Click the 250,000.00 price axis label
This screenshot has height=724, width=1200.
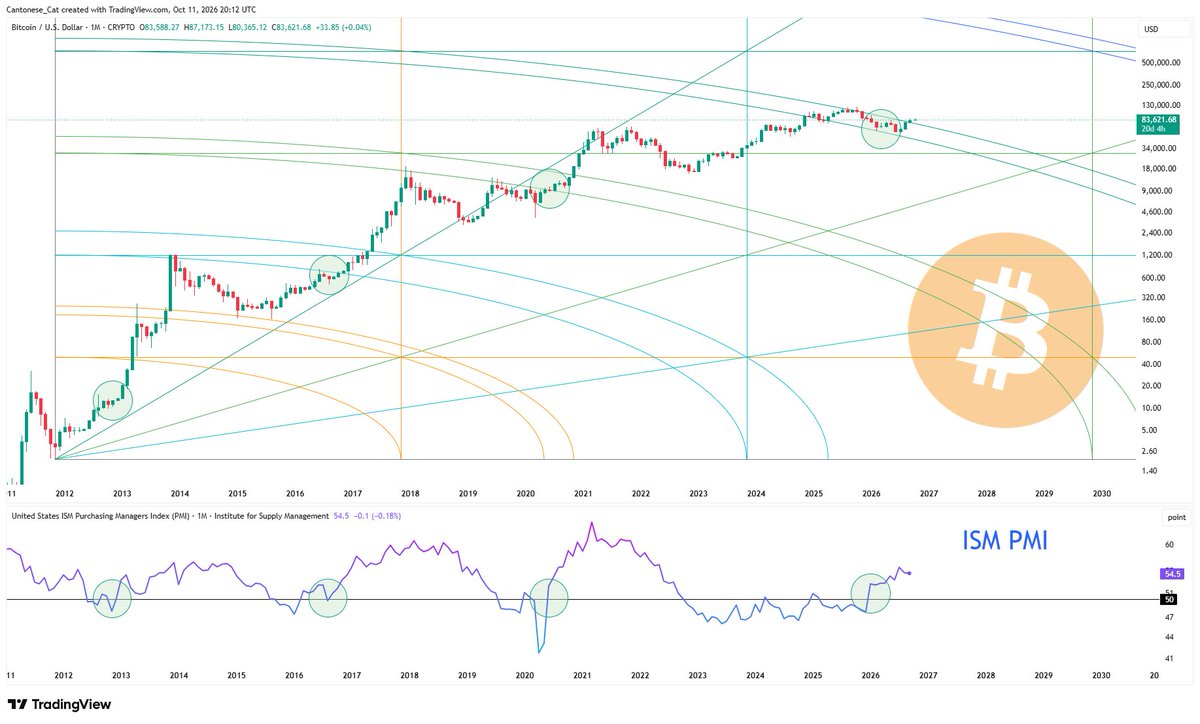[1163, 84]
